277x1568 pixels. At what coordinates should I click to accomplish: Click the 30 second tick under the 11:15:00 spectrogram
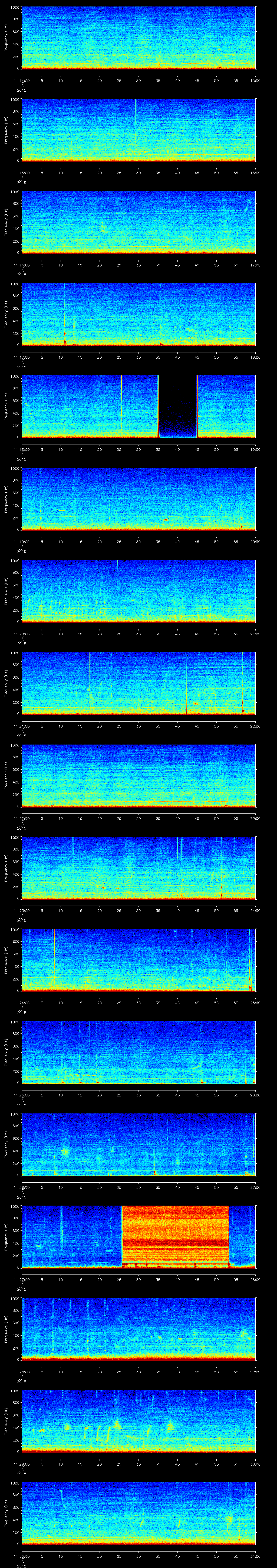(x=139, y=173)
